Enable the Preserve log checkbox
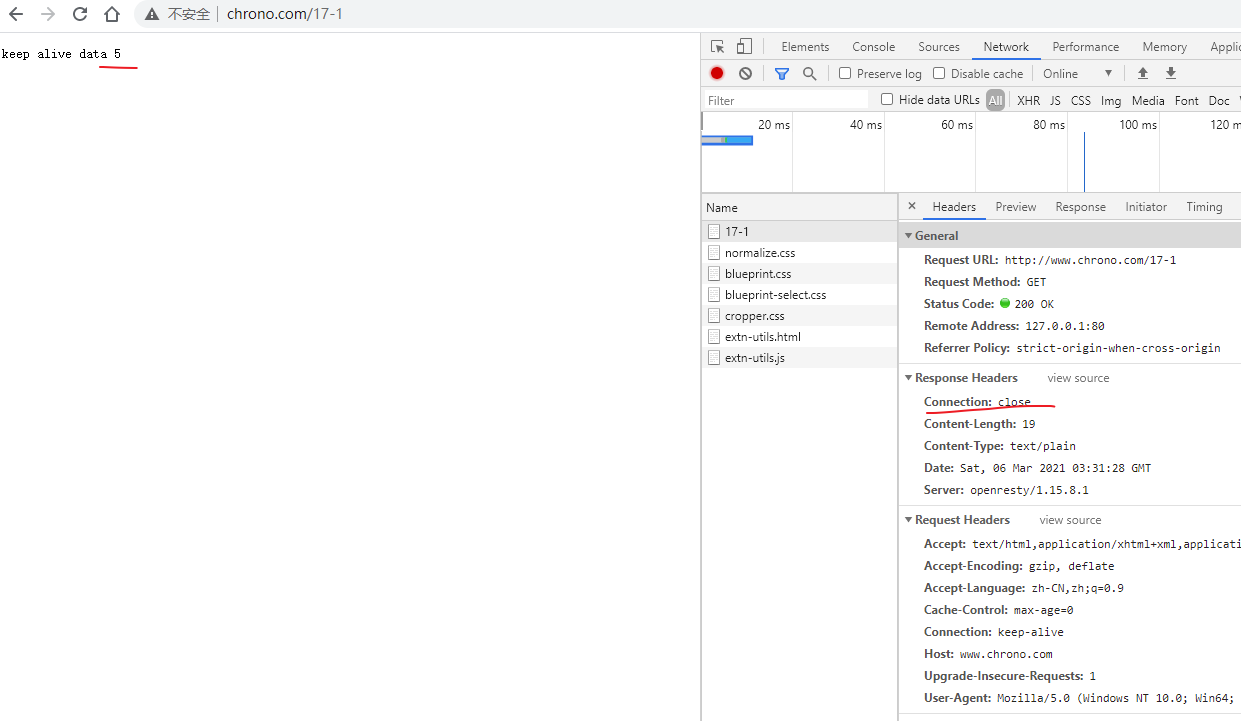This screenshot has height=721, width=1241. (x=845, y=73)
